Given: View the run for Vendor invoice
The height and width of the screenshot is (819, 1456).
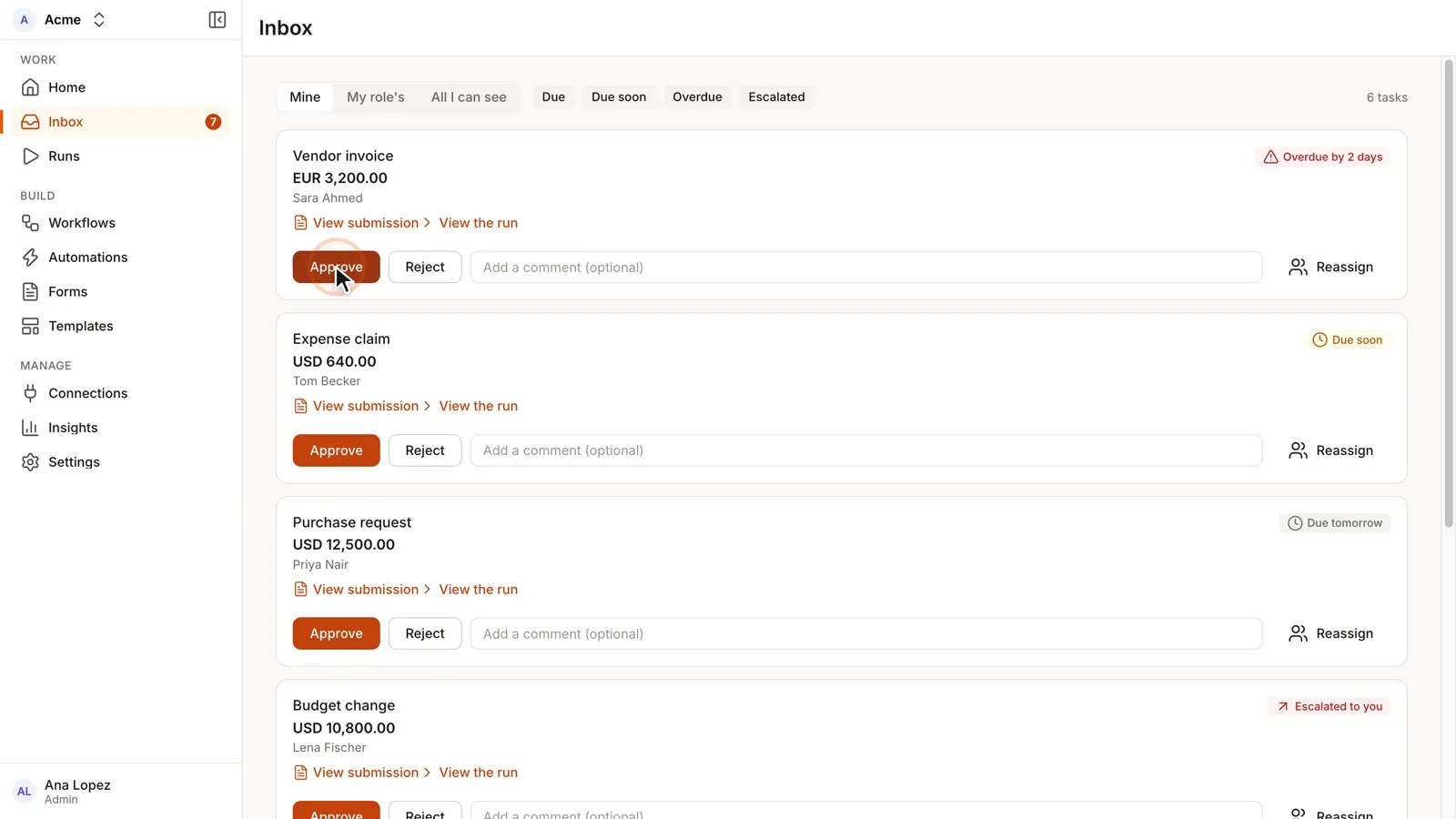Looking at the screenshot, I should click(x=479, y=223).
